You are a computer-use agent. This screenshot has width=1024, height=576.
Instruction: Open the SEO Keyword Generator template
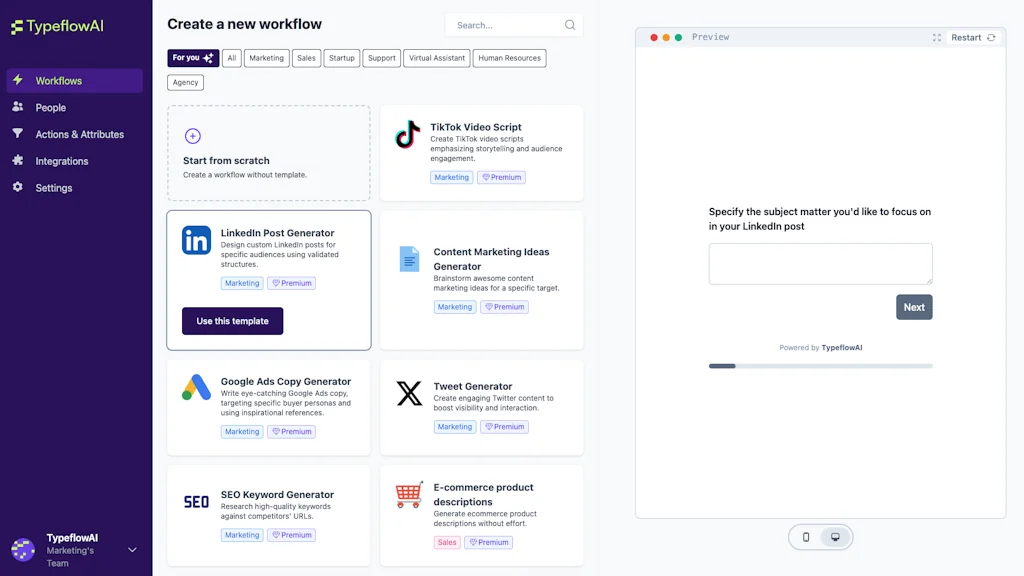point(268,515)
